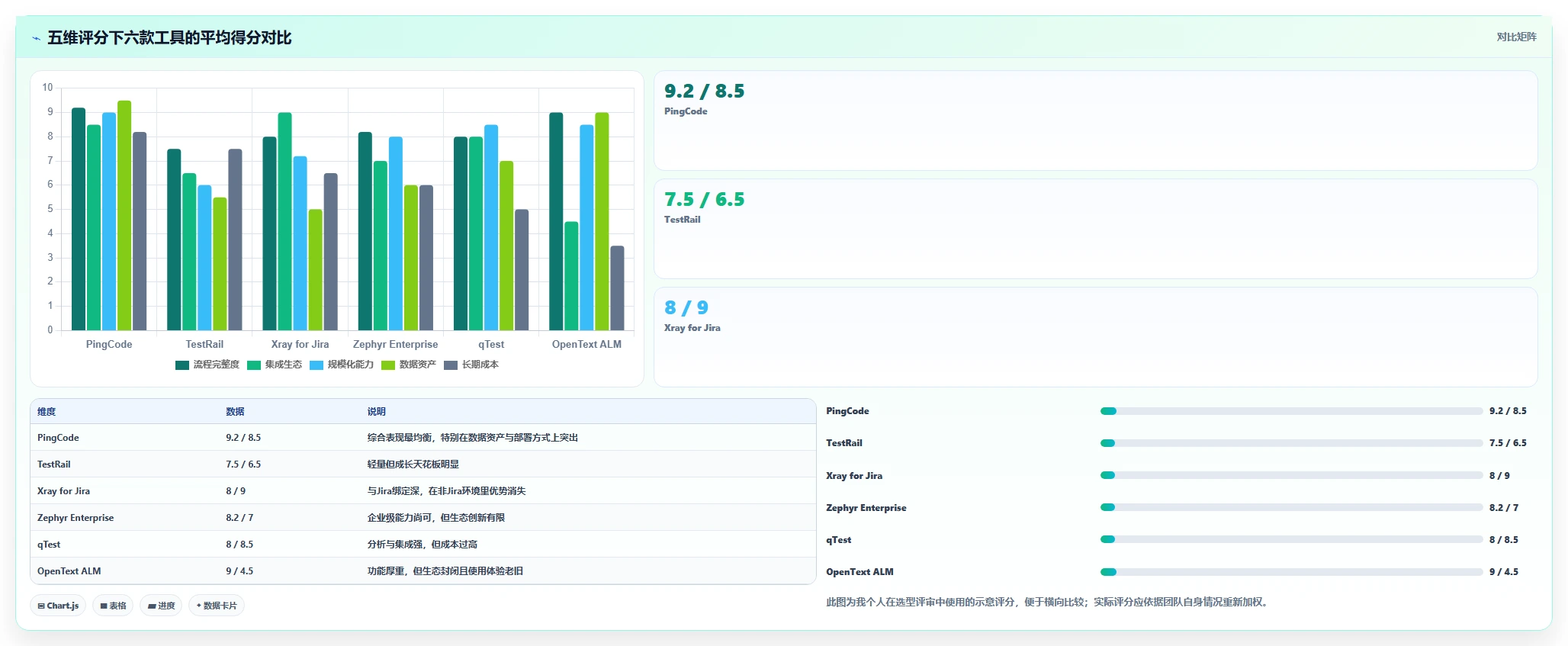The height and width of the screenshot is (646, 1568).
Task: Click the 9 / 4.5 value after OpenText ALM's progress bar
Action: click(1504, 572)
